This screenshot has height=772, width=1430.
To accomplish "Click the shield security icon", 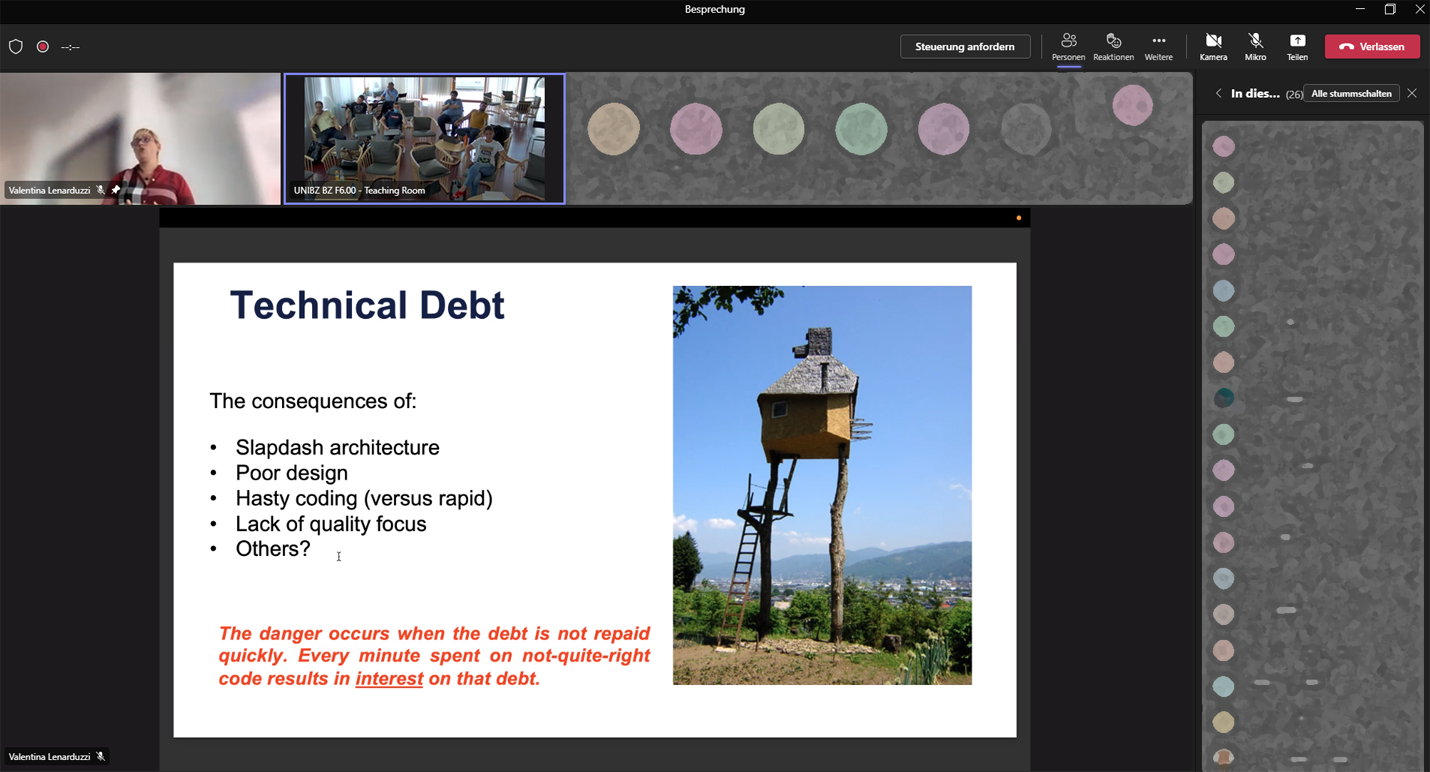I will click(x=16, y=47).
